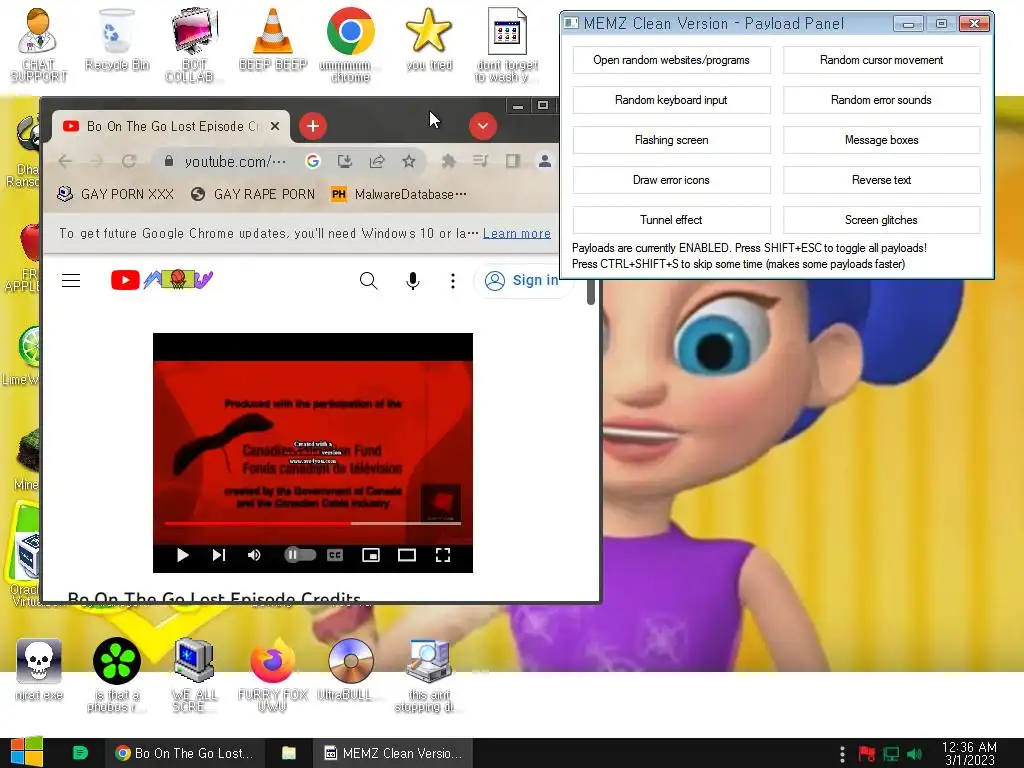Click the page vertical scrollbar in Chrome

coord(591,293)
